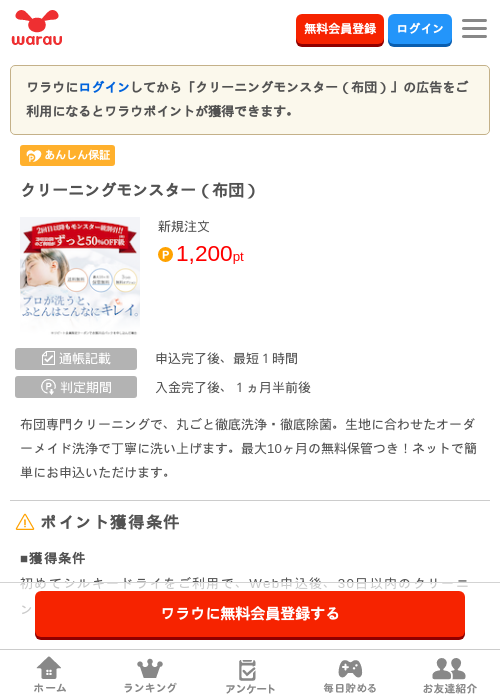Image resolution: width=500 pixels, height=700 pixels.
Task: Open the お友達紹介 people icon
Action: point(449,668)
